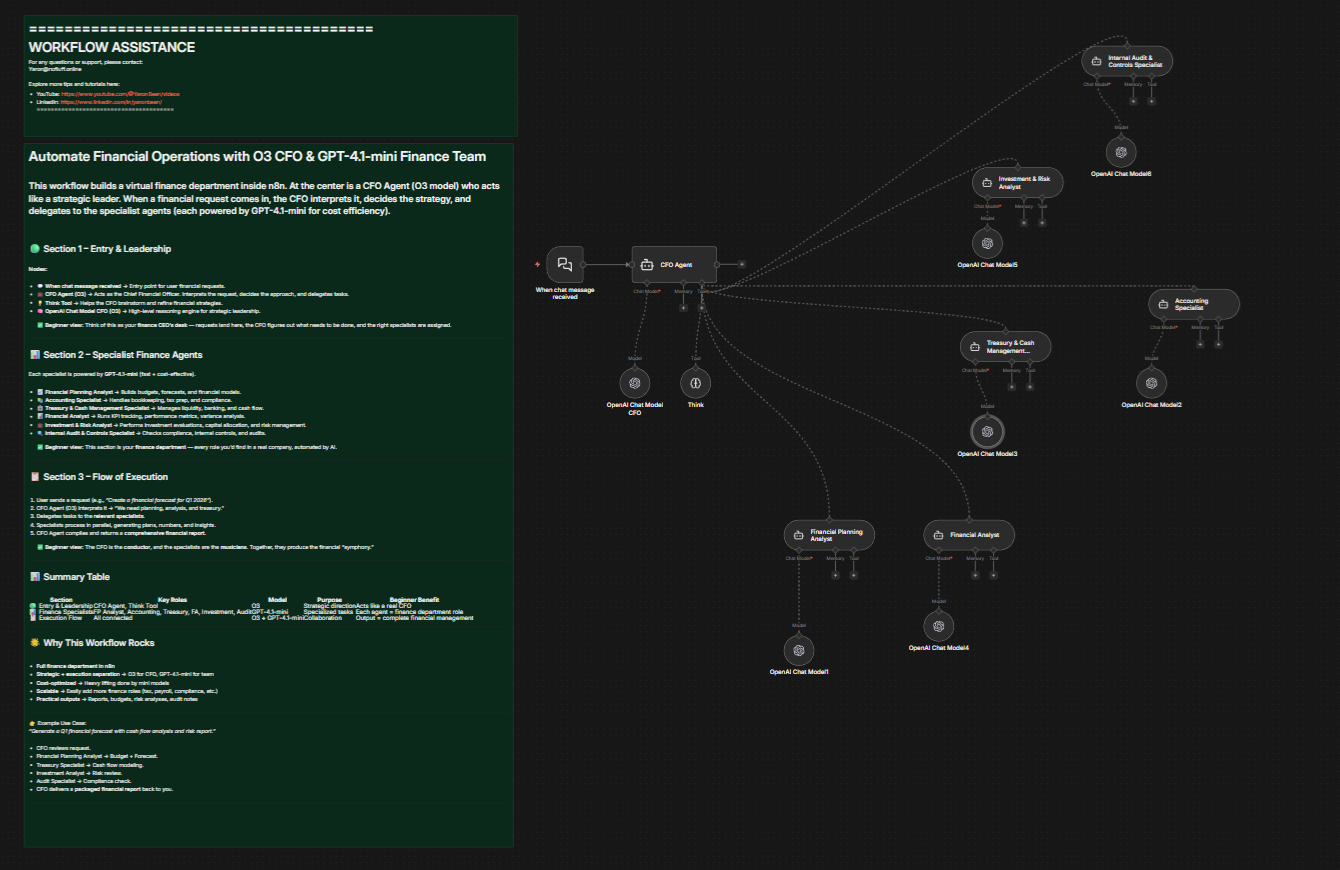Screen dimensions: 1340x870
Task: Select the OpenAI Chat Model4 node
Action: coord(937,628)
